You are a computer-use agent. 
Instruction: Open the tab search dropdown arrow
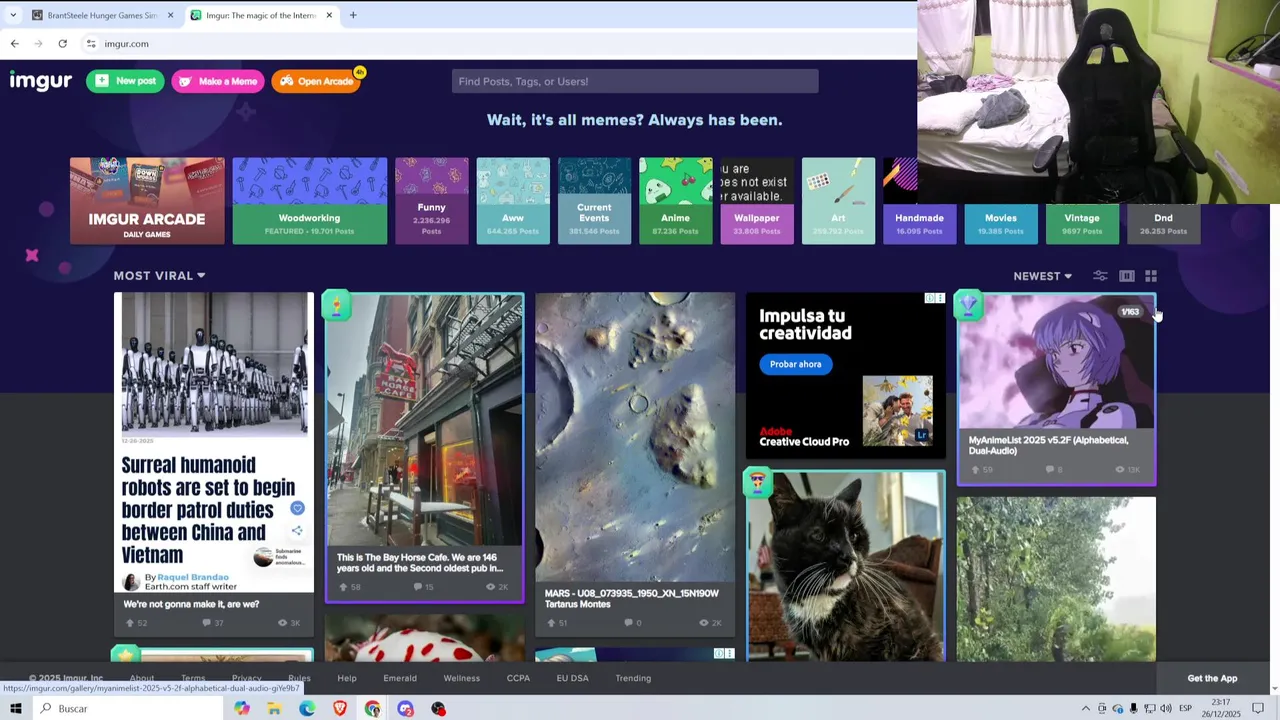(13, 15)
